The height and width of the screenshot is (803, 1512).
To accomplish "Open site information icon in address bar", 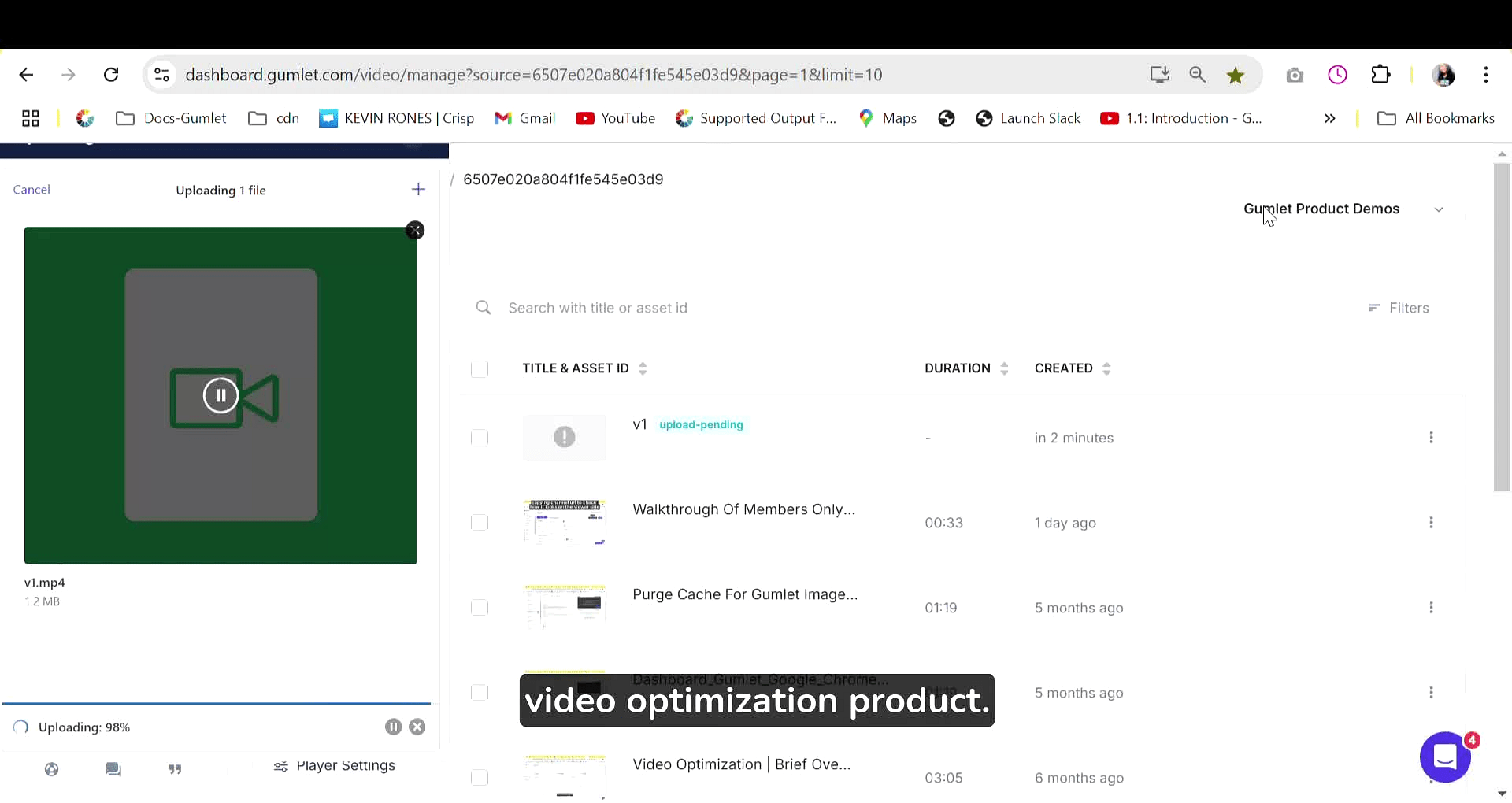I will point(161,75).
